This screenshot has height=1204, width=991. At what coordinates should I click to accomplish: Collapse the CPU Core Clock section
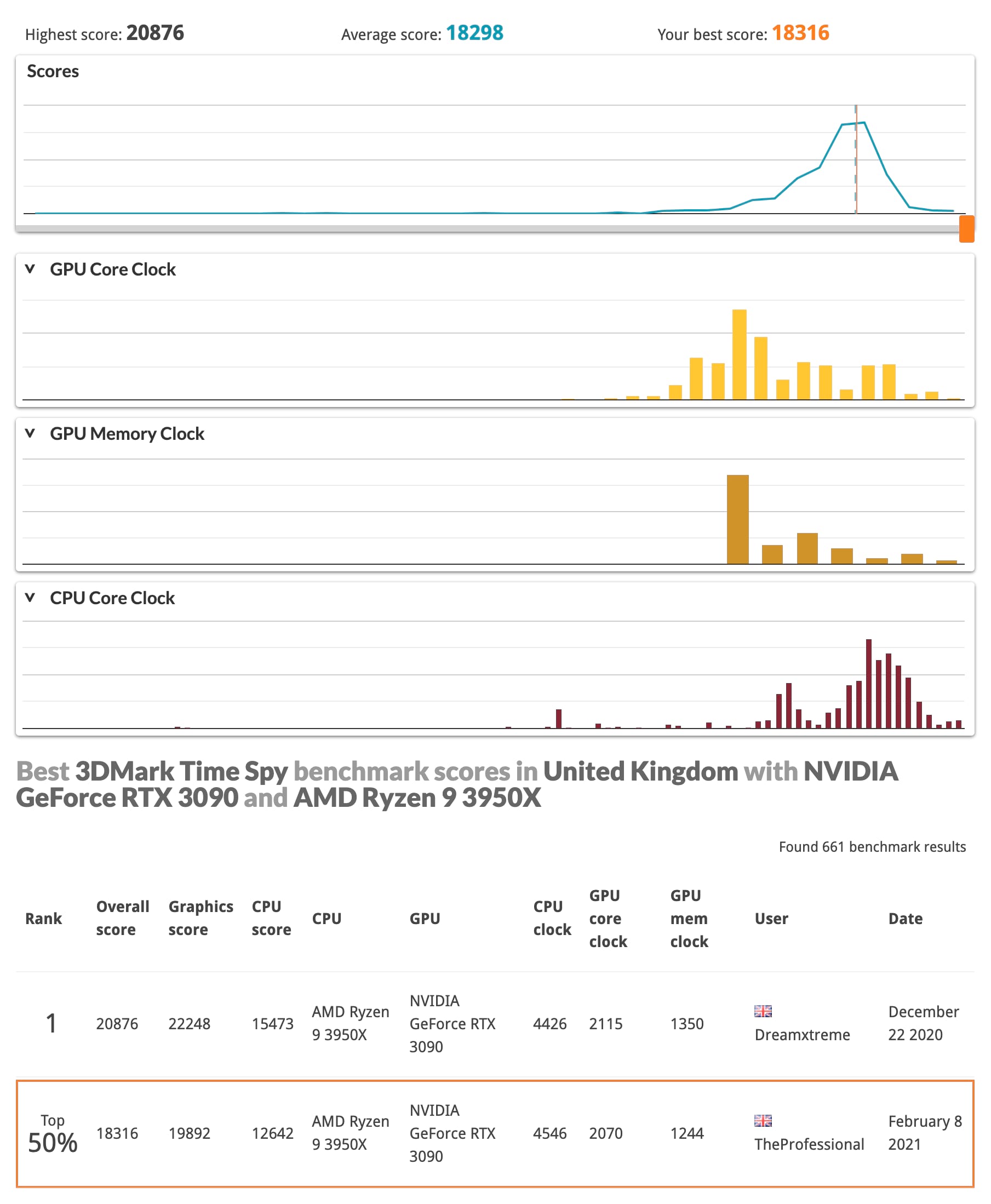point(30,598)
